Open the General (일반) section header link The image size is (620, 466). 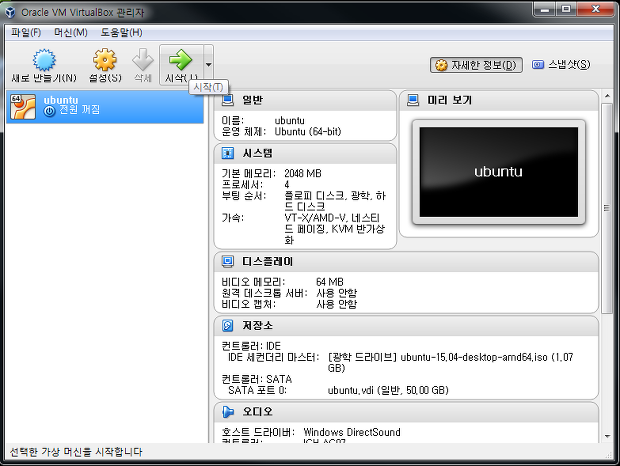click(x=252, y=100)
